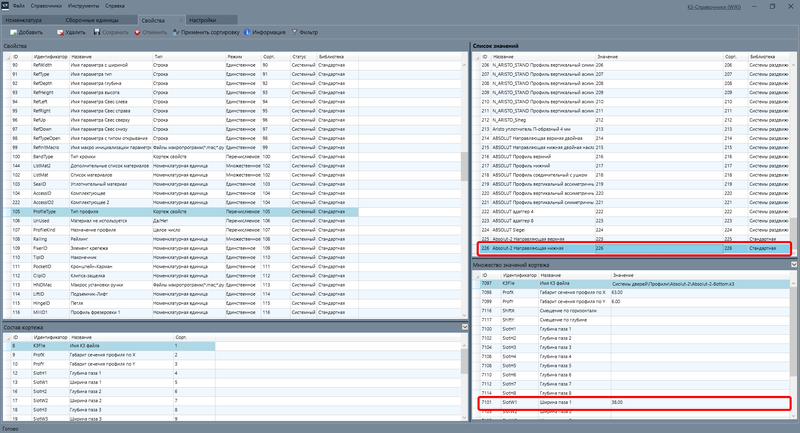
Task: Sort Свойства table by Библиотека column
Action: click(337, 57)
